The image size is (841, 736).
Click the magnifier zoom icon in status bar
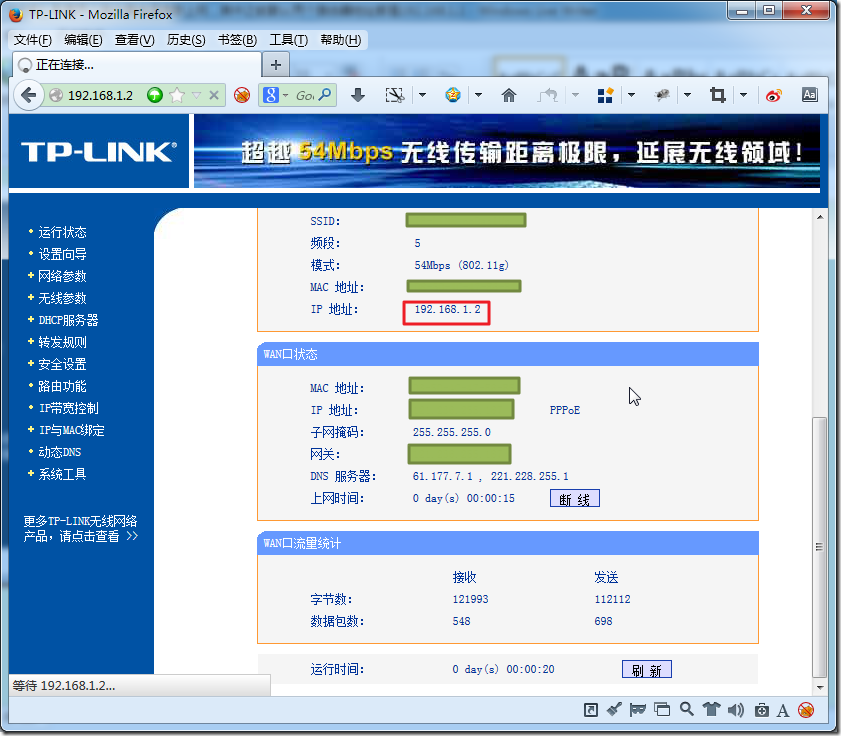tap(687, 709)
